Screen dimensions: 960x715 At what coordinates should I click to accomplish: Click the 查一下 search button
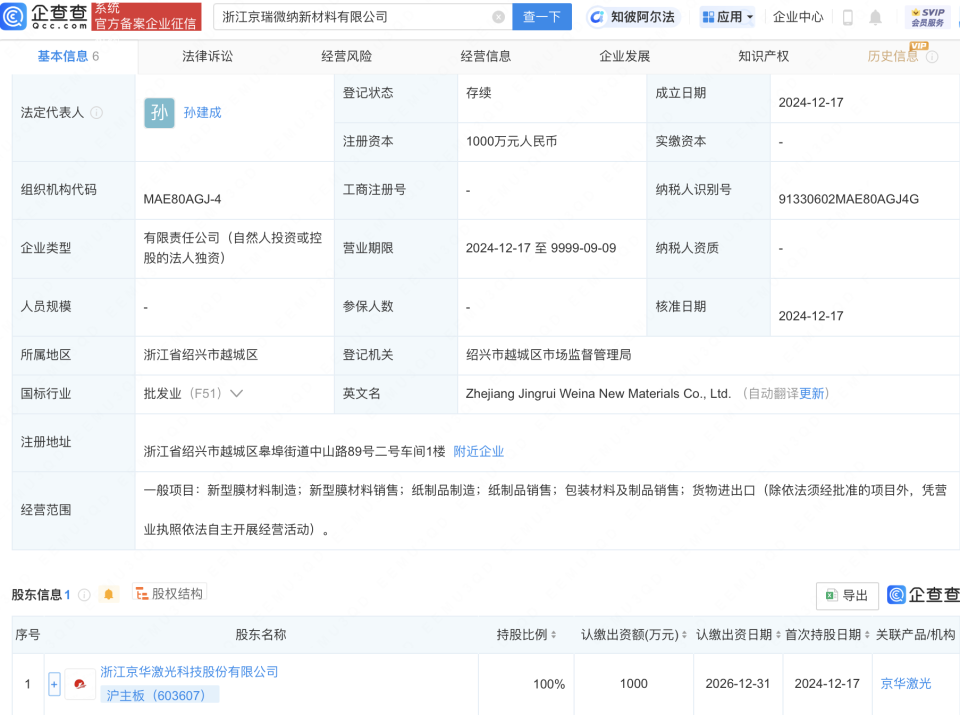click(541, 17)
